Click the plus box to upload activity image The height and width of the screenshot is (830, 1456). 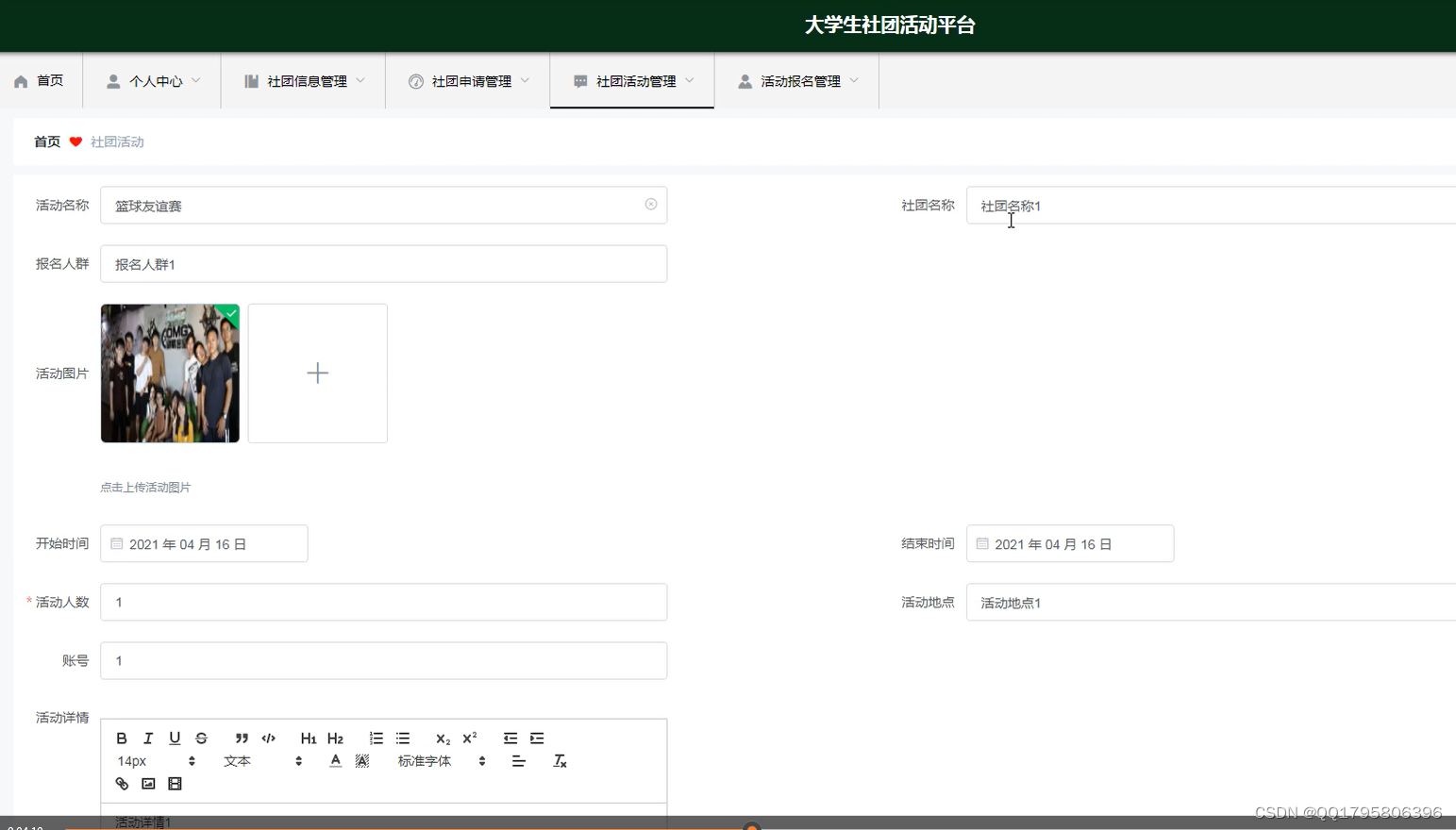[318, 373]
